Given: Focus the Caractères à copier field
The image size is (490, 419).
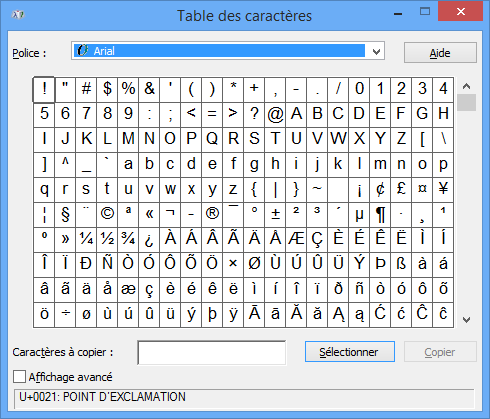Looking at the screenshot, I should point(212,352).
